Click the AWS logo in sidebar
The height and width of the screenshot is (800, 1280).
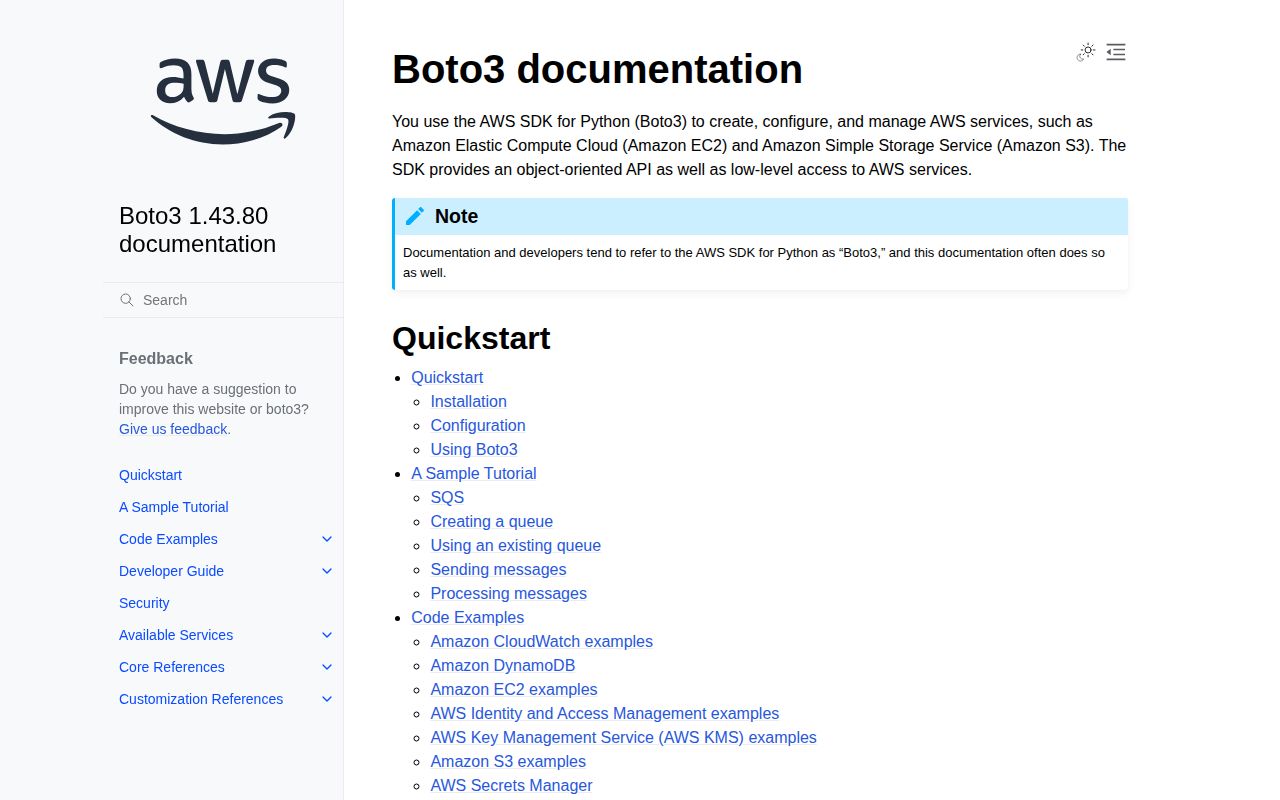click(x=223, y=100)
